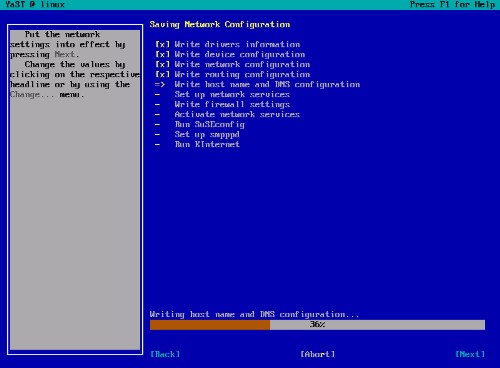Click the word 'Next' in the help panel
Image resolution: width=500 pixels, height=368 pixels.
(65, 54)
